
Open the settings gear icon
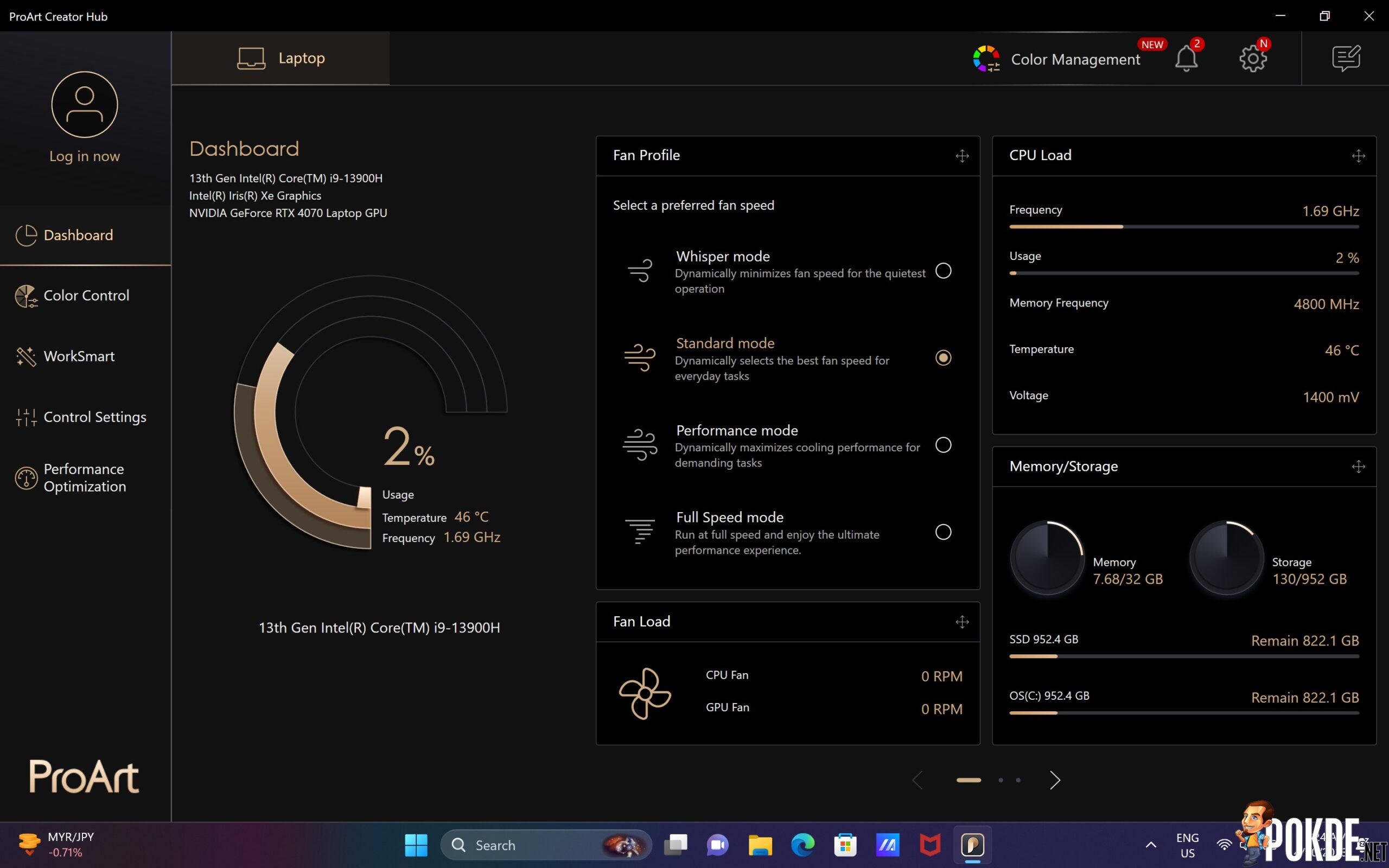(x=1252, y=59)
